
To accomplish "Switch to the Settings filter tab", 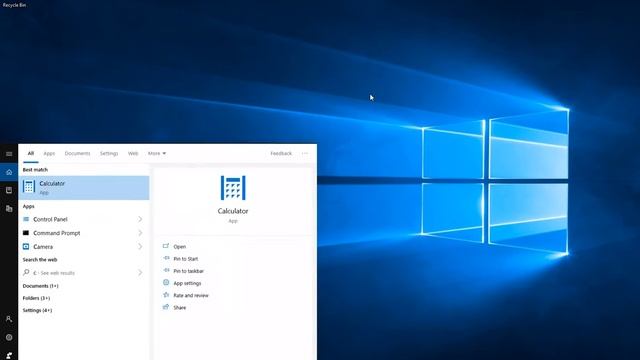I will coord(109,153).
